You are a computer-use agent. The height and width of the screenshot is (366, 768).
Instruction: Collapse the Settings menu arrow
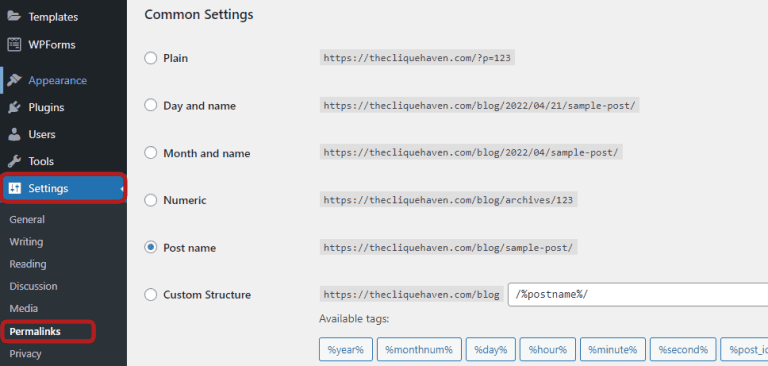tap(121, 188)
